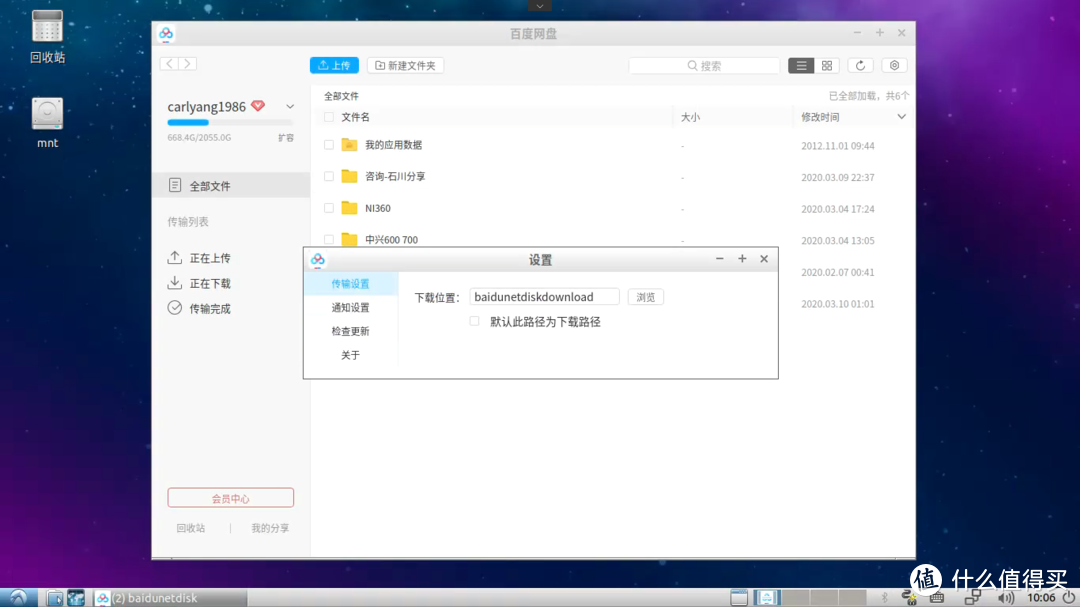Click the 大小 column header
Screen dimensions: 1080x607
pos(690,117)
